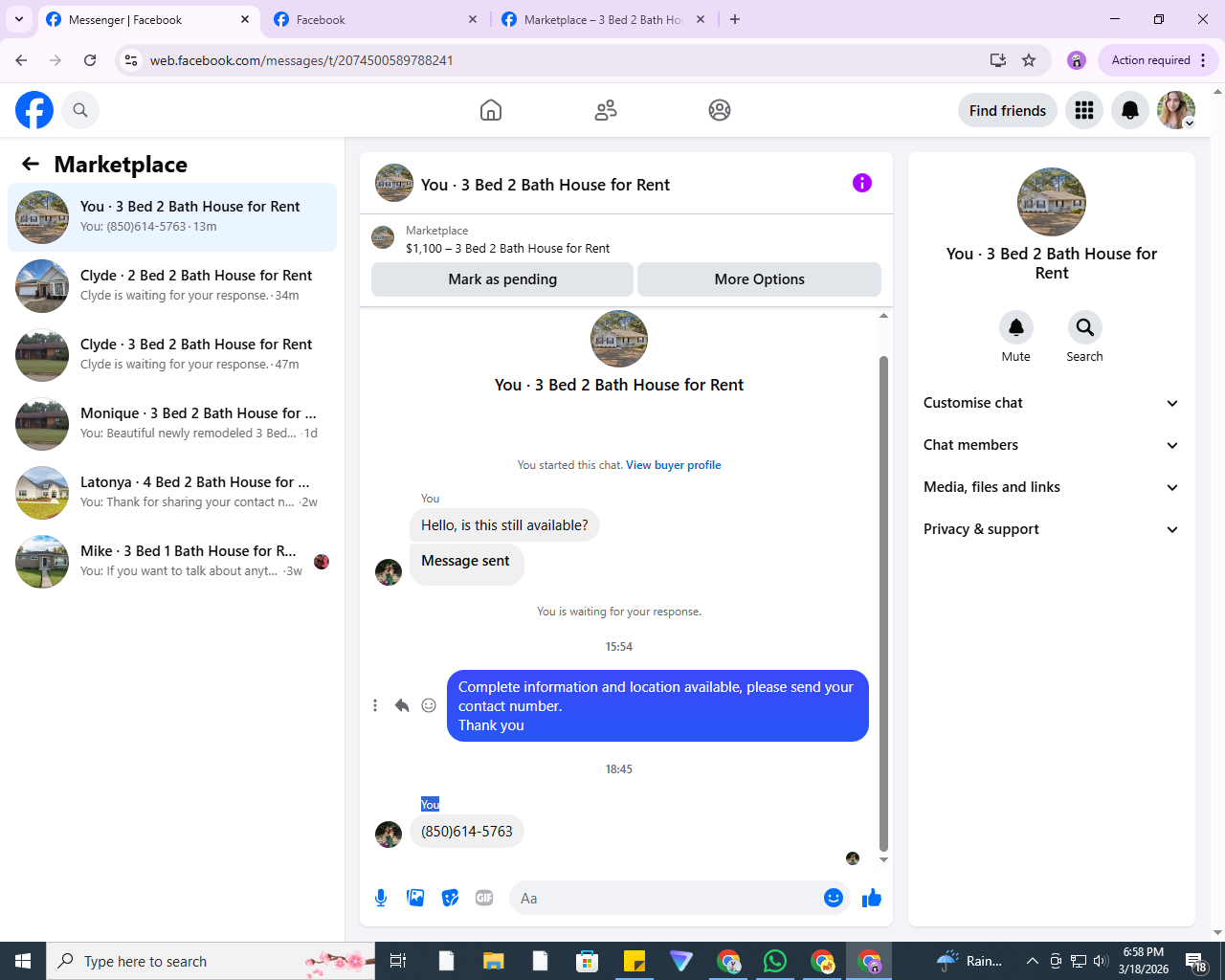Expand Chat members section
The image size is (1225, 980).
[x=1052, y=445]
